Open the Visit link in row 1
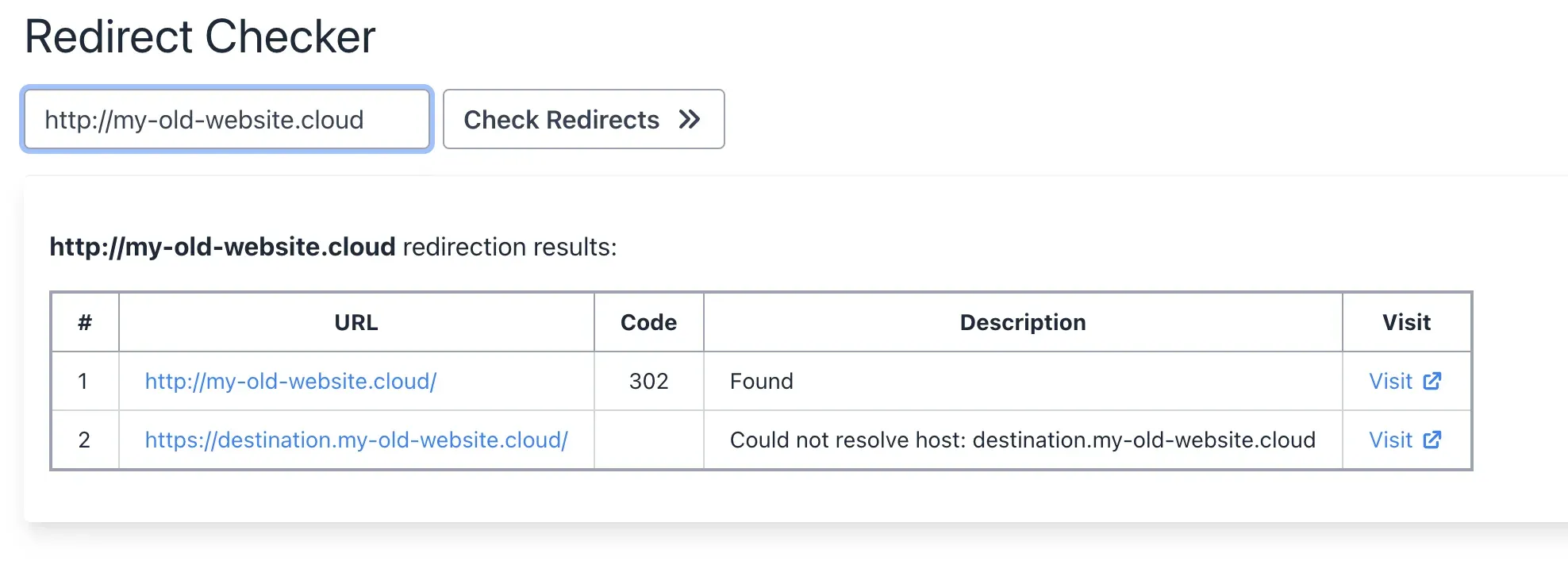 1391,382
